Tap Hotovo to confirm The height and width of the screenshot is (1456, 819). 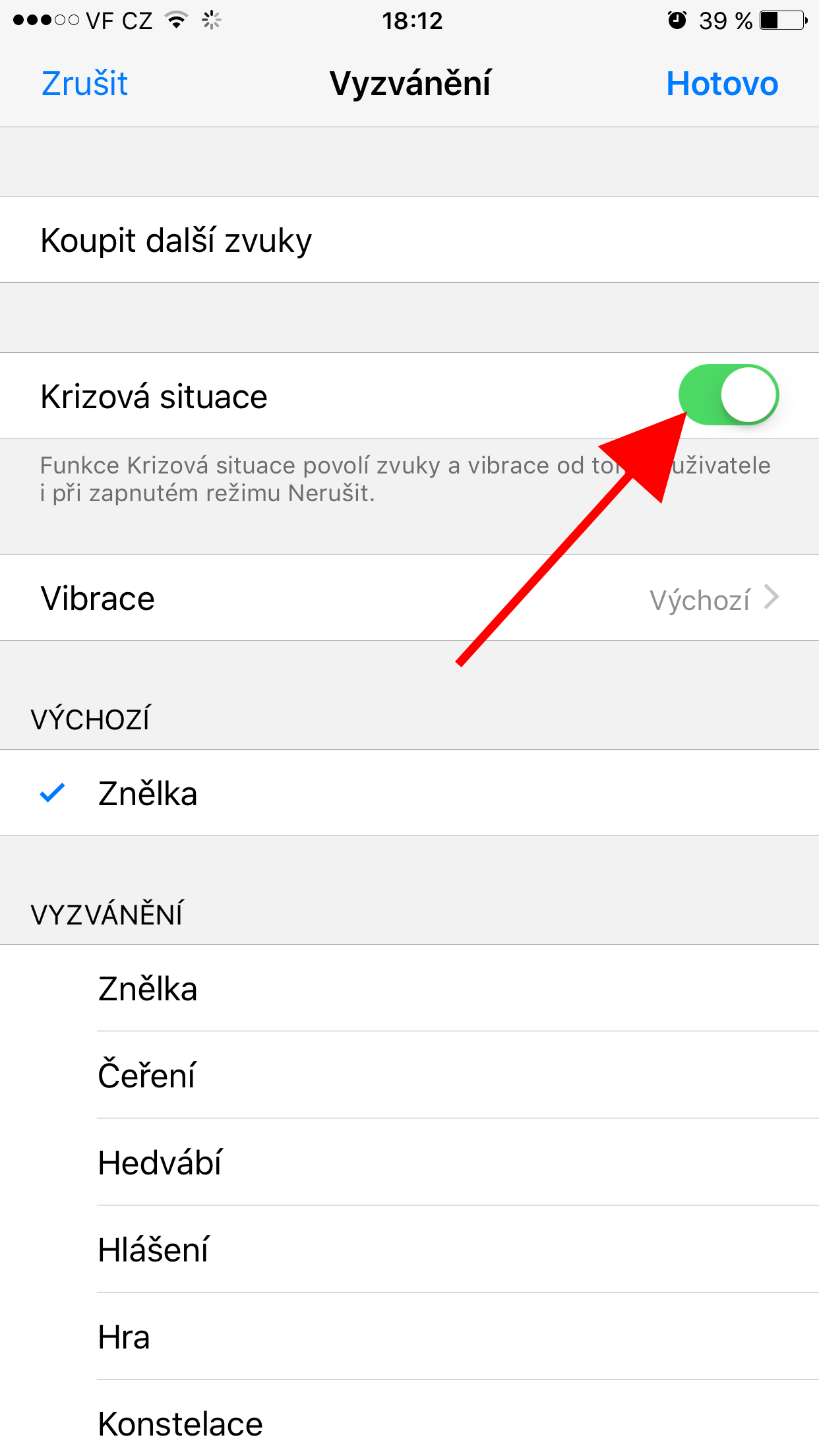[722, 84]
